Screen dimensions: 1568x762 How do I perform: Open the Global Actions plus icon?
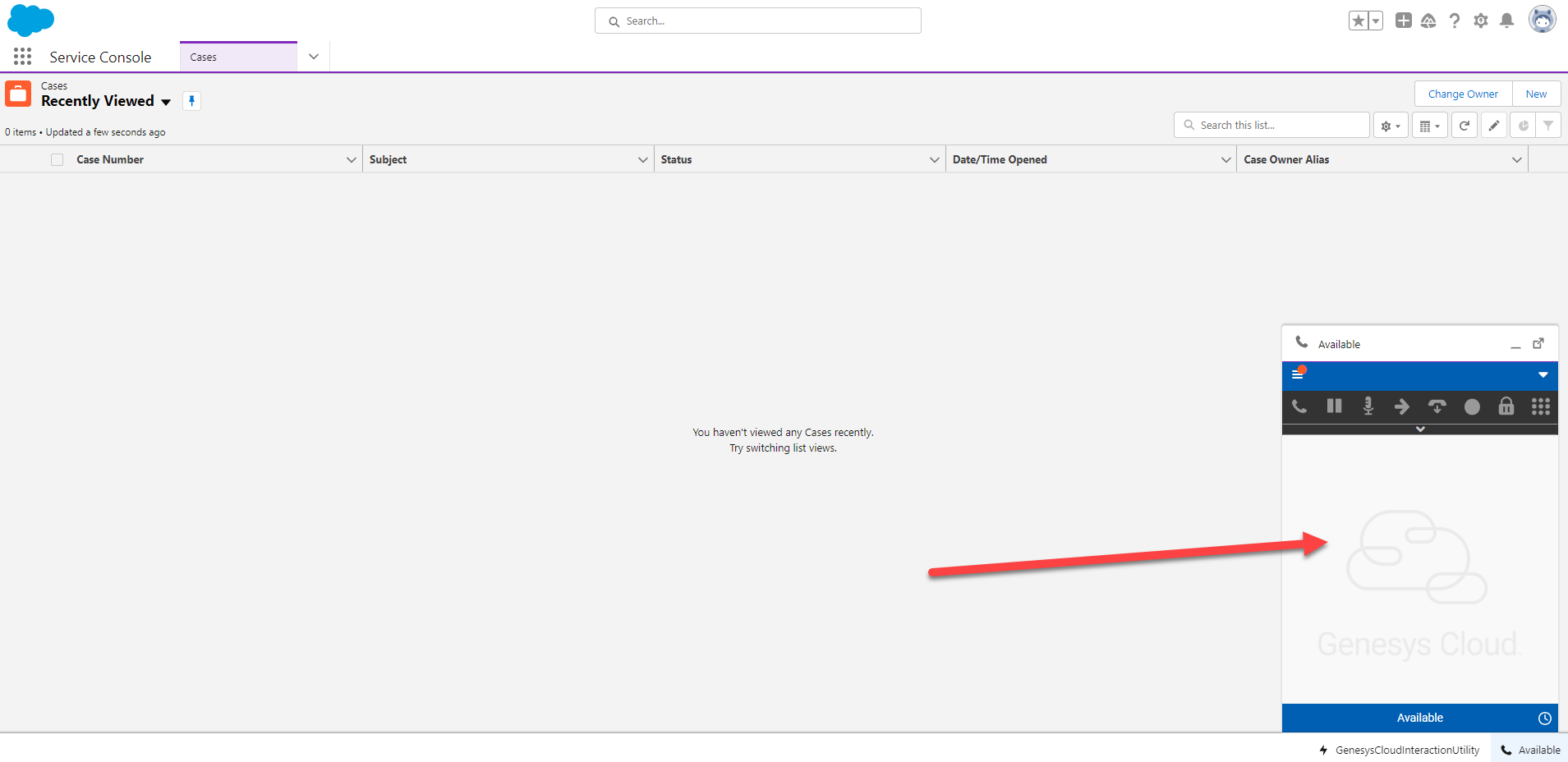1404,21
